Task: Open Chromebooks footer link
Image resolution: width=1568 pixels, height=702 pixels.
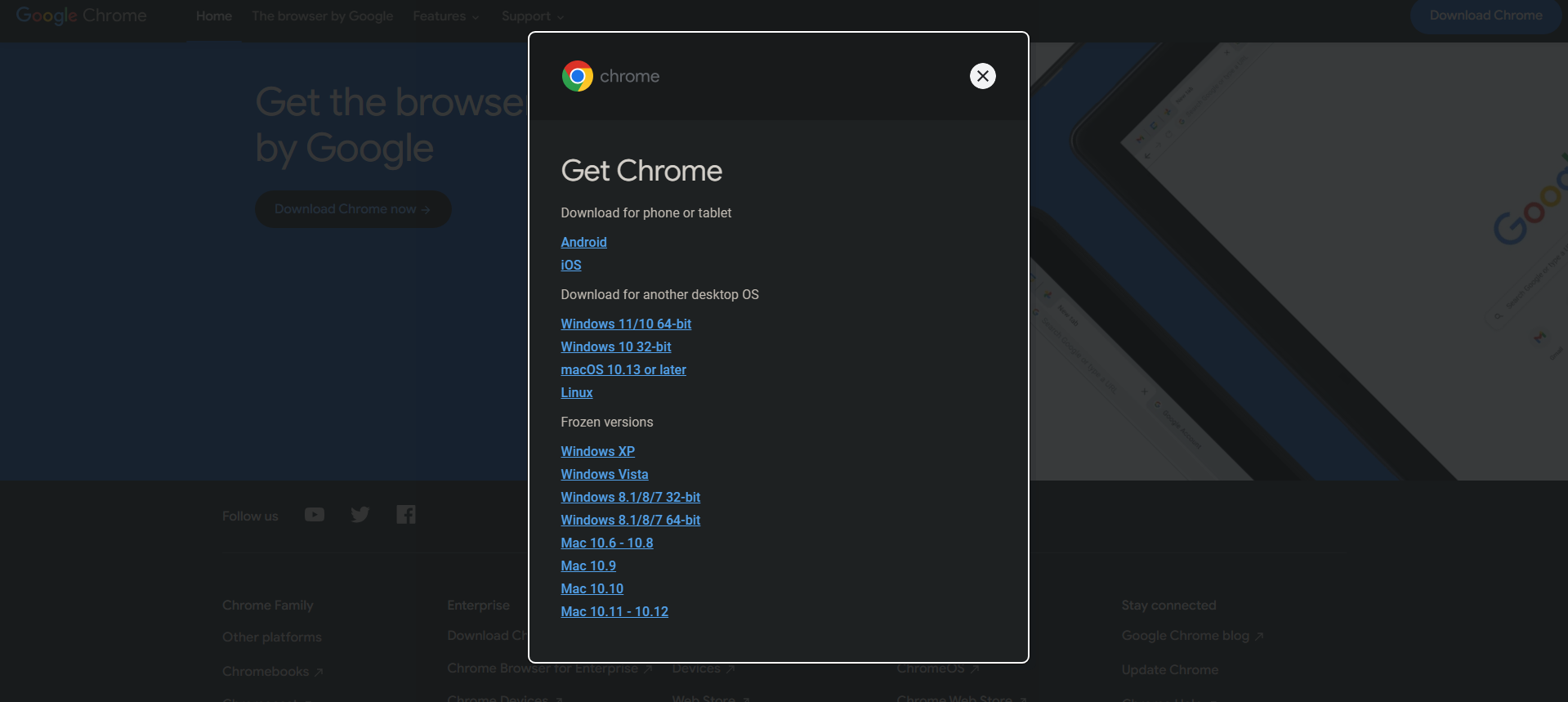Action: coord(273,672)
